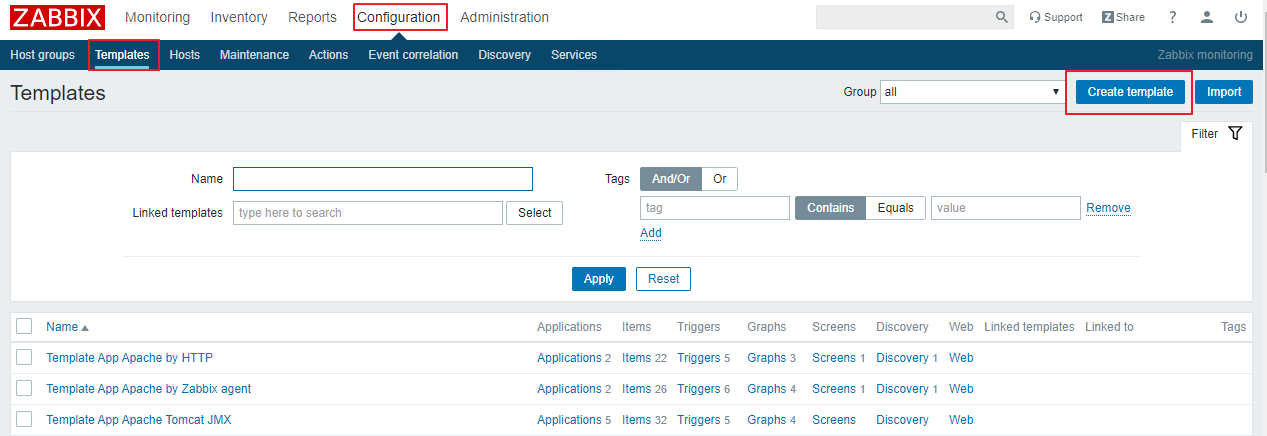Open Screens of Apache Tomcat JMX
The height and width of the screenshot is (436, 1267).
point(834,420)
